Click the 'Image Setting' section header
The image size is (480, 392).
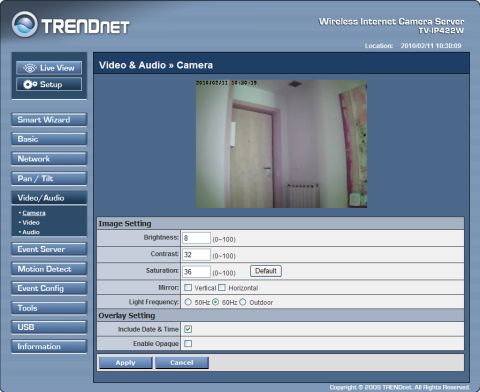coord(125,224)
